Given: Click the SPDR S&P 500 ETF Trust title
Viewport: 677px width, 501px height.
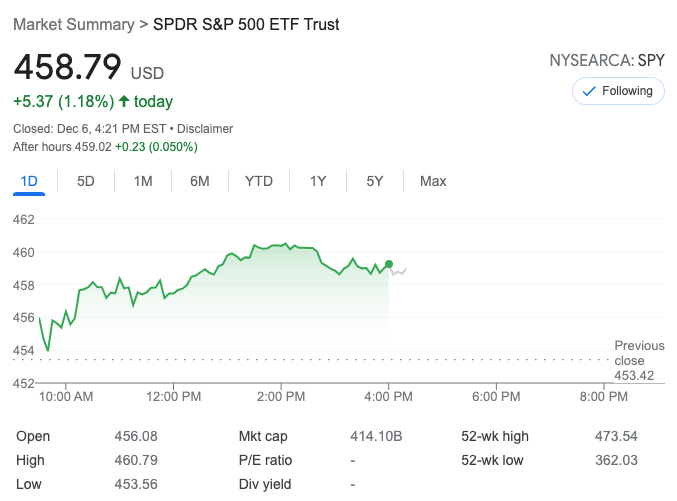Looking at the screenshot, I should pyautogui.click(x=246, y=24).
